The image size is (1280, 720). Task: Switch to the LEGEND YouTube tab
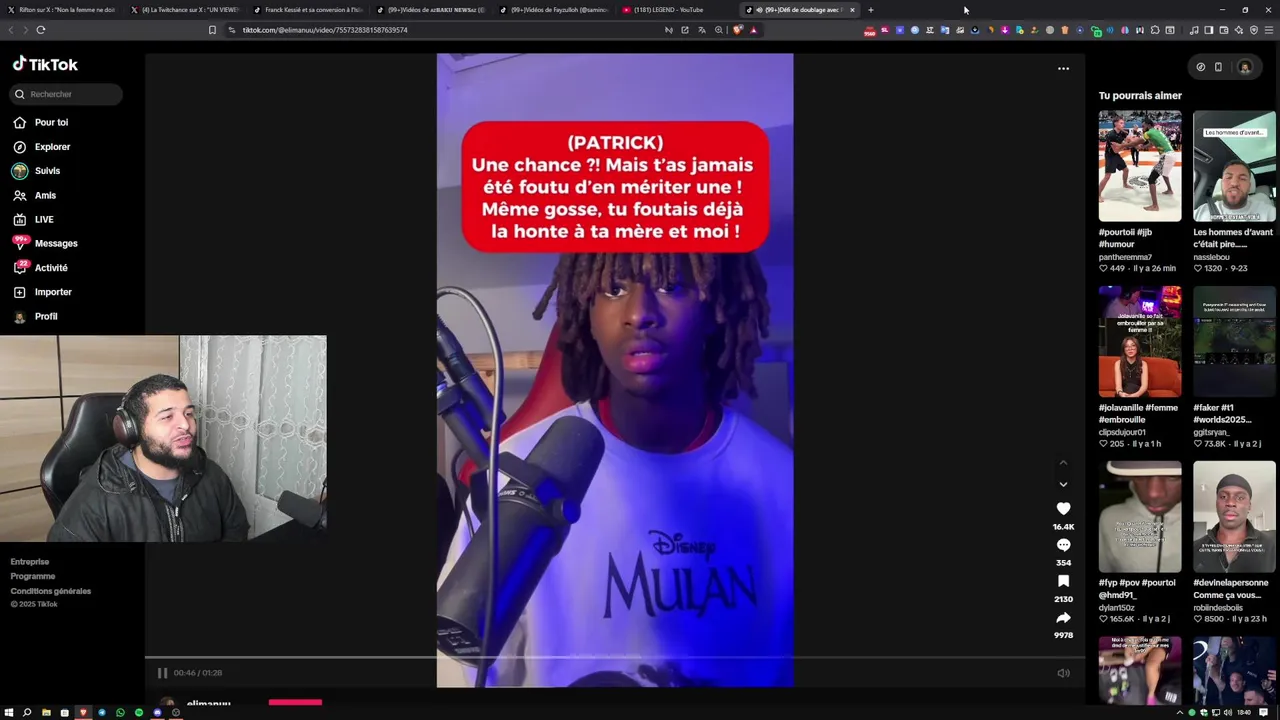point(669,10)
